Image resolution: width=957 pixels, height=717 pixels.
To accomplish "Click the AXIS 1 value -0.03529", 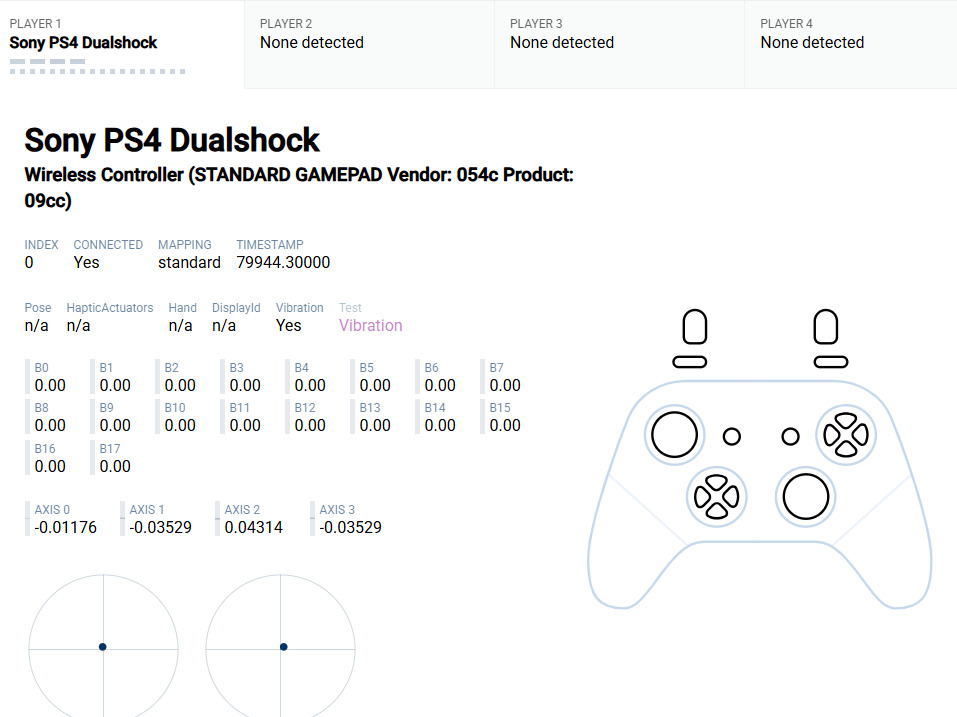I will coord(161,527).
